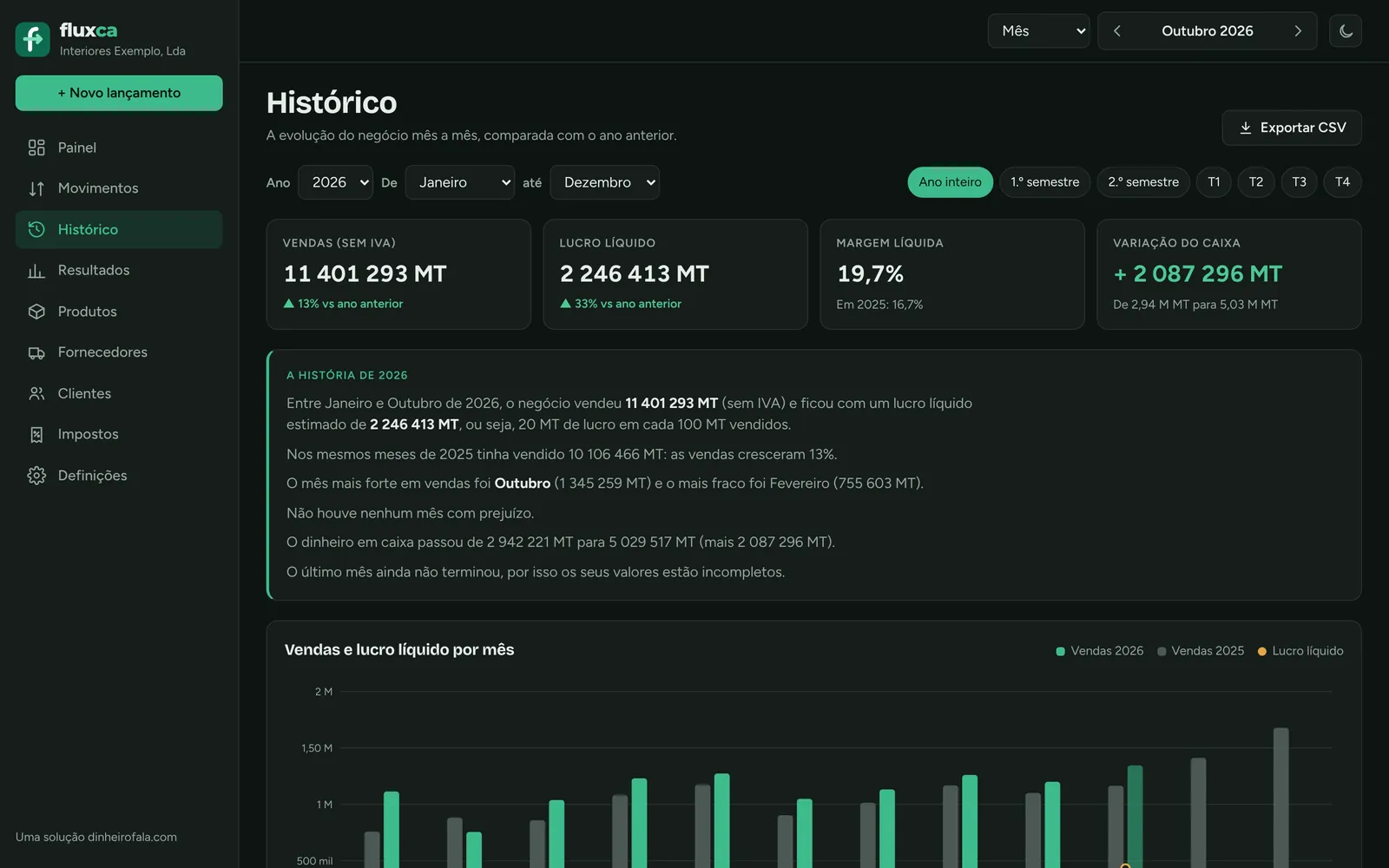Select the 1.º semestre period pill
Viewport: 1389px width, 868px height.
(x=1045, y=182)
